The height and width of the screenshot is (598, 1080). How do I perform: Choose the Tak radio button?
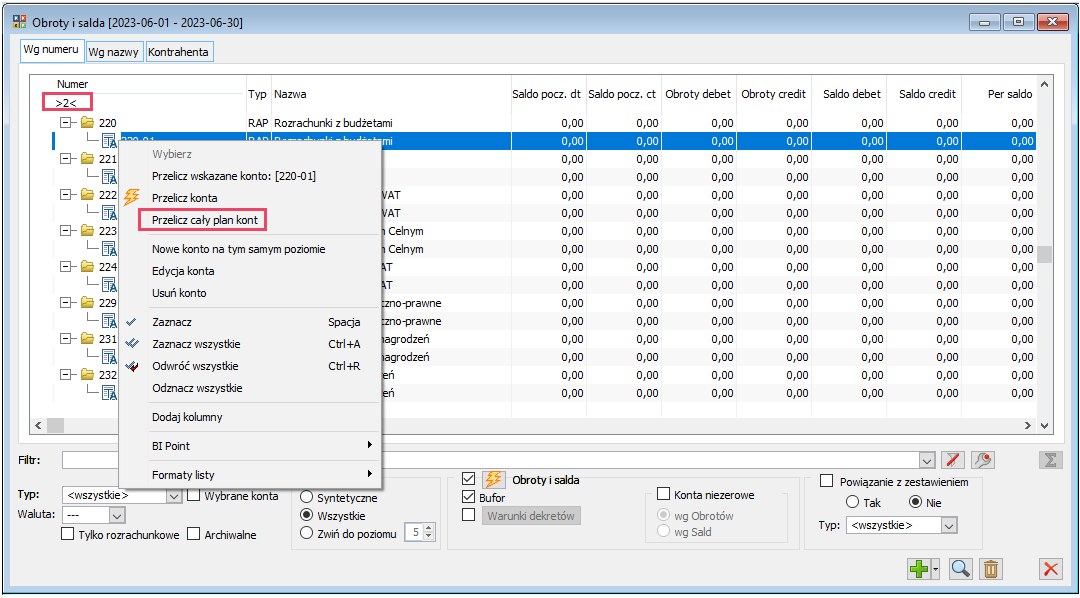852,502
